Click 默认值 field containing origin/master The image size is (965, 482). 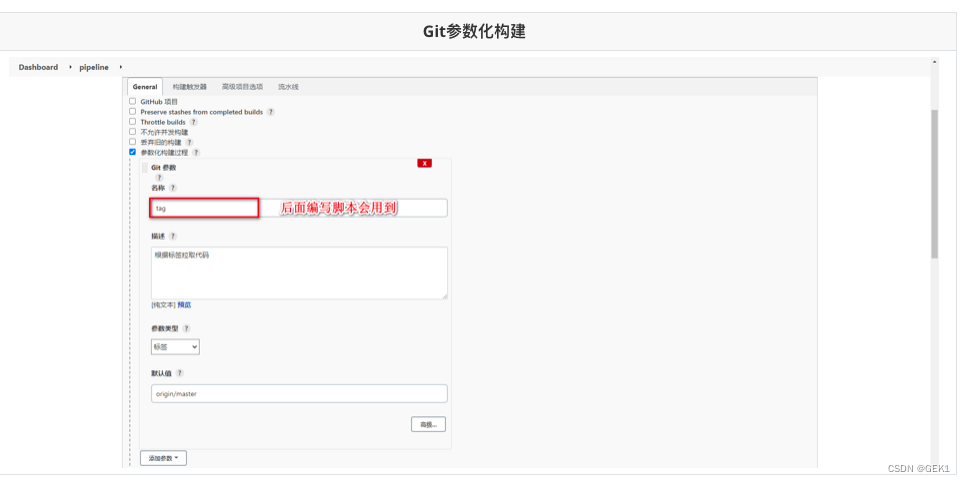(x=299, y=394)
